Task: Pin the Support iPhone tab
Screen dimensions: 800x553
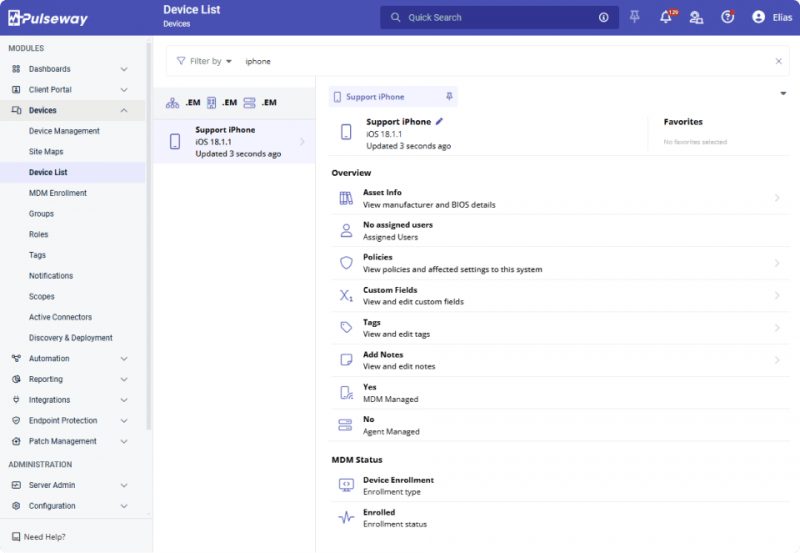Action: 449,96
